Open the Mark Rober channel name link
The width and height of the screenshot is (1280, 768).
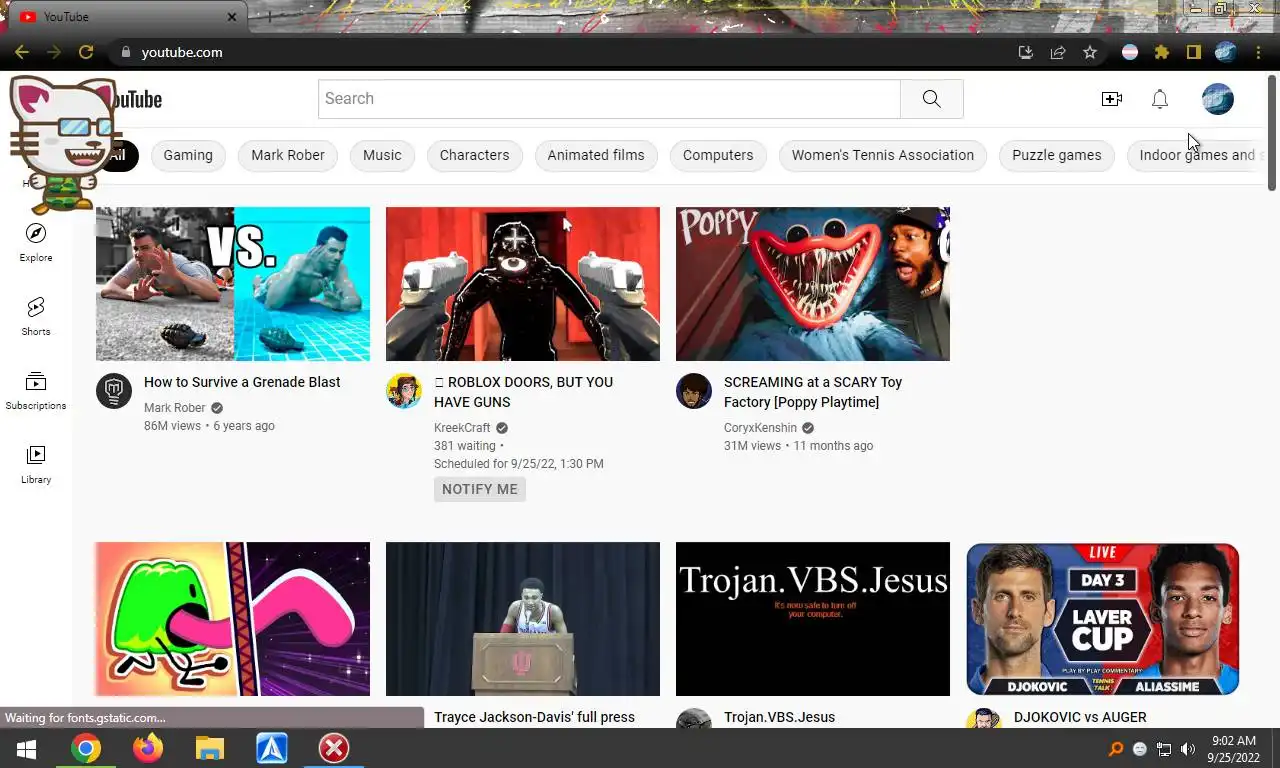(x=175, y=408)
